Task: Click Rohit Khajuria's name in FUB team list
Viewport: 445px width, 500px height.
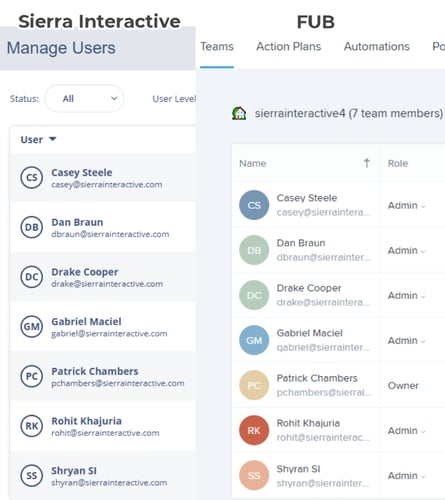Action: coord(308,423)
